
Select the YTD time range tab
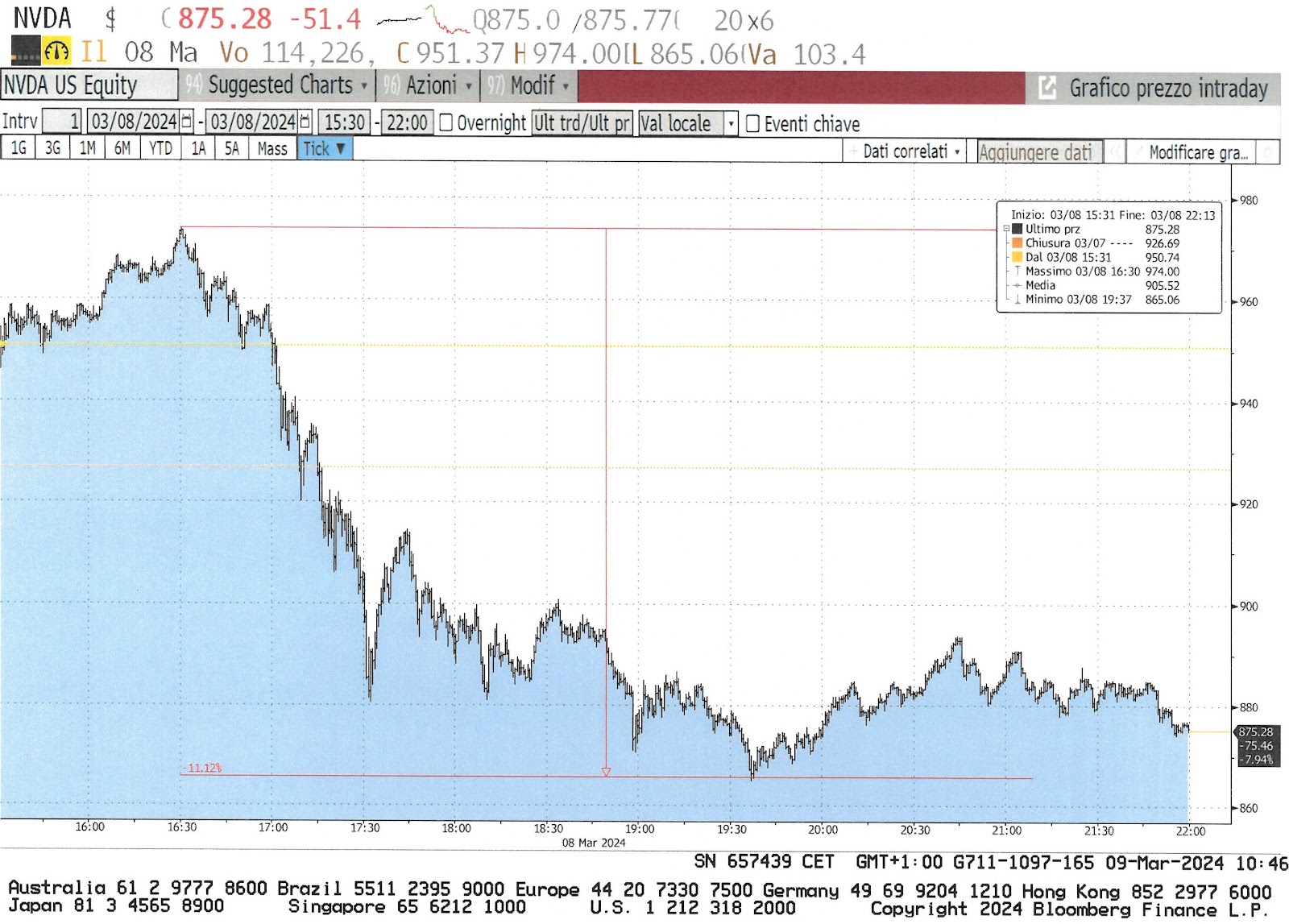(160, 148)
